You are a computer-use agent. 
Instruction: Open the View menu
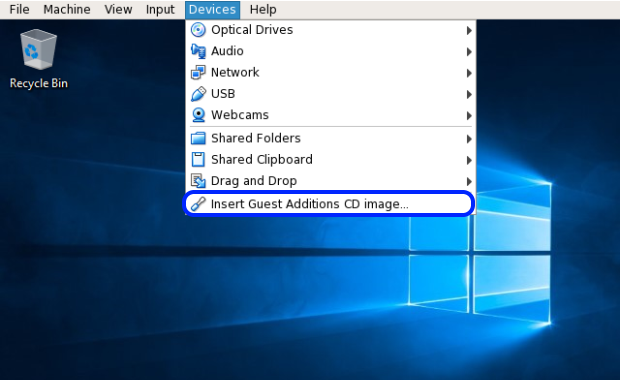coord(118,9)
